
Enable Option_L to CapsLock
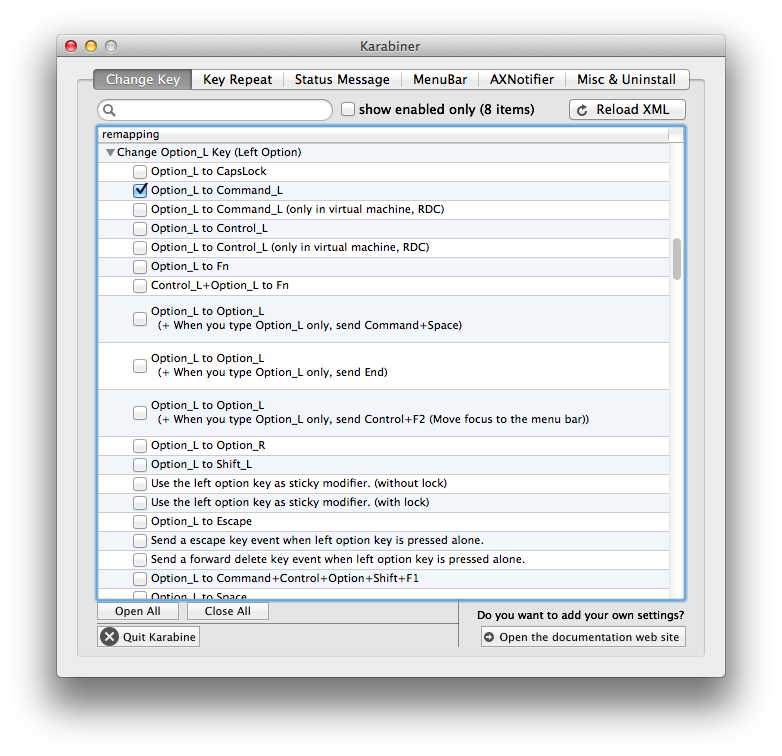pos(140,172)
